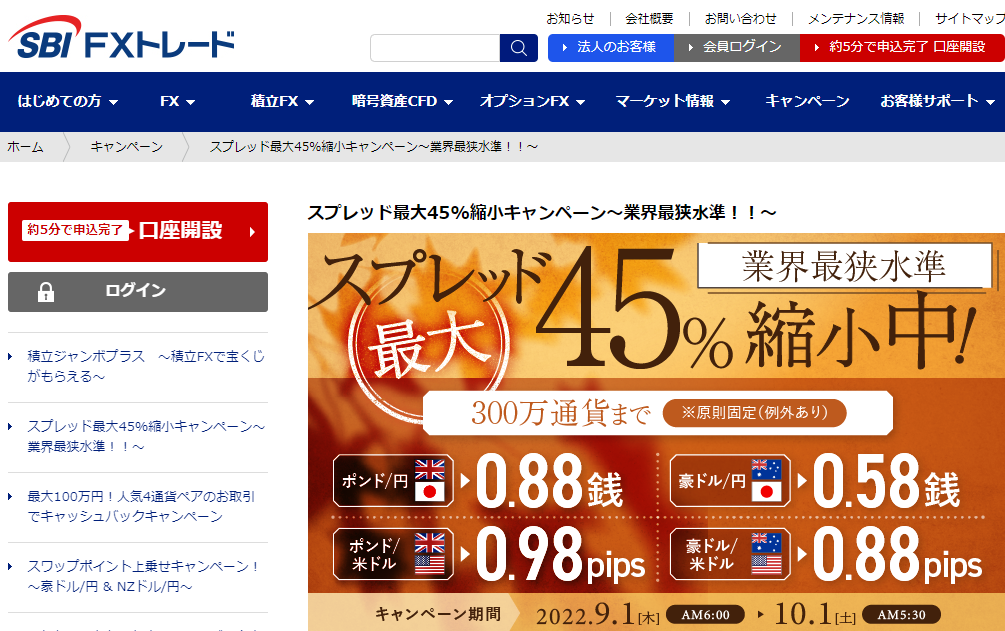Viewport: 1005px width, 631px height.
Task: Click the 豪ドル/米ドル currency label
Action: point(711,554)
